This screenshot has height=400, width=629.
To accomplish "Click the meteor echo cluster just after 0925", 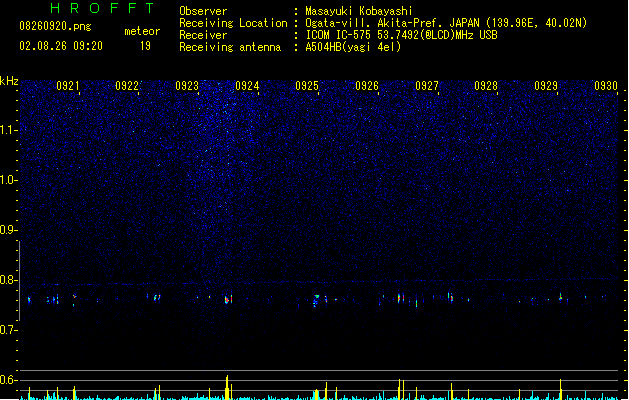I will 316,301.
